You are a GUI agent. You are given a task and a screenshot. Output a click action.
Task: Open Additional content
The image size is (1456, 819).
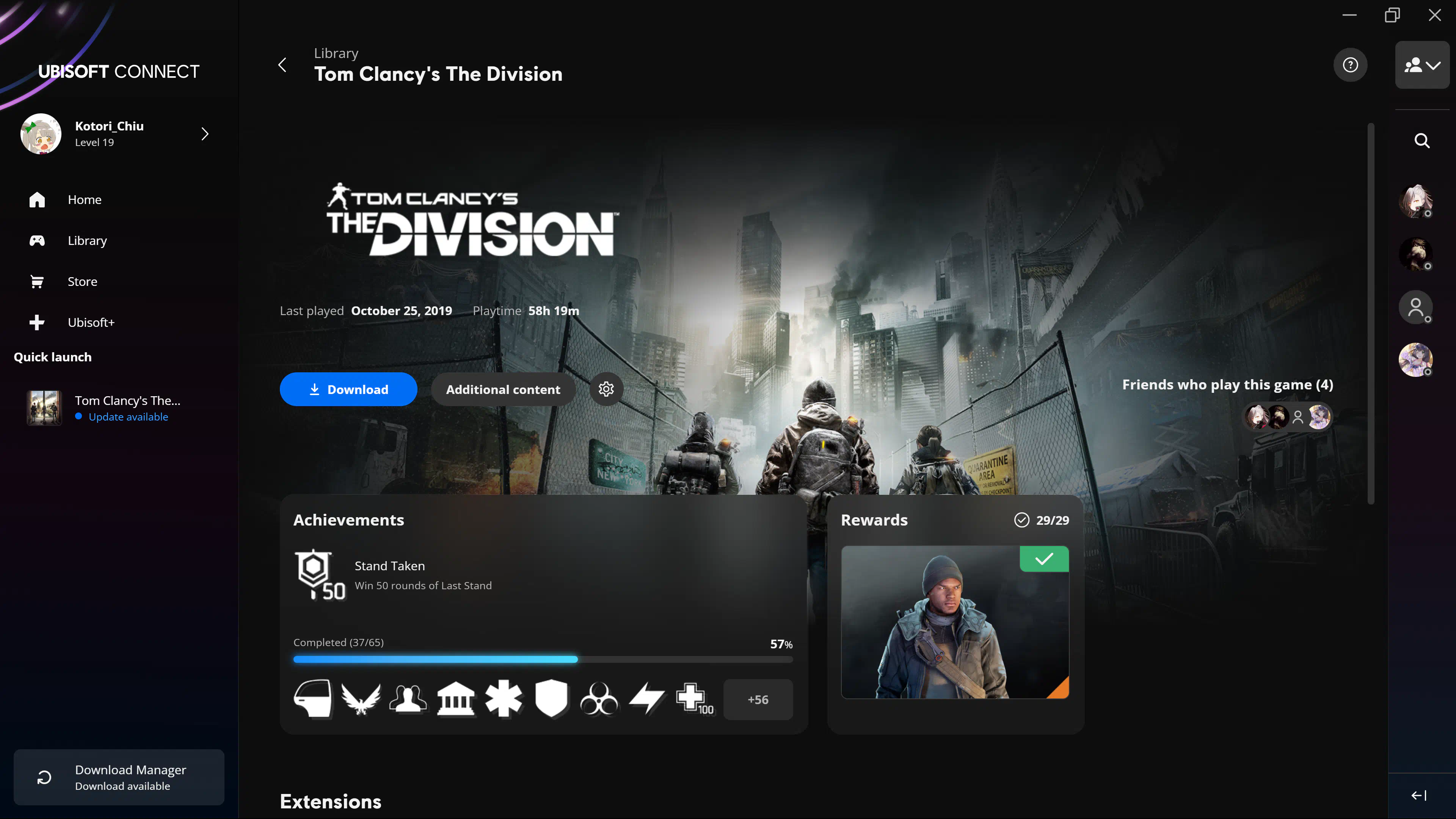[x=502, y=389]
